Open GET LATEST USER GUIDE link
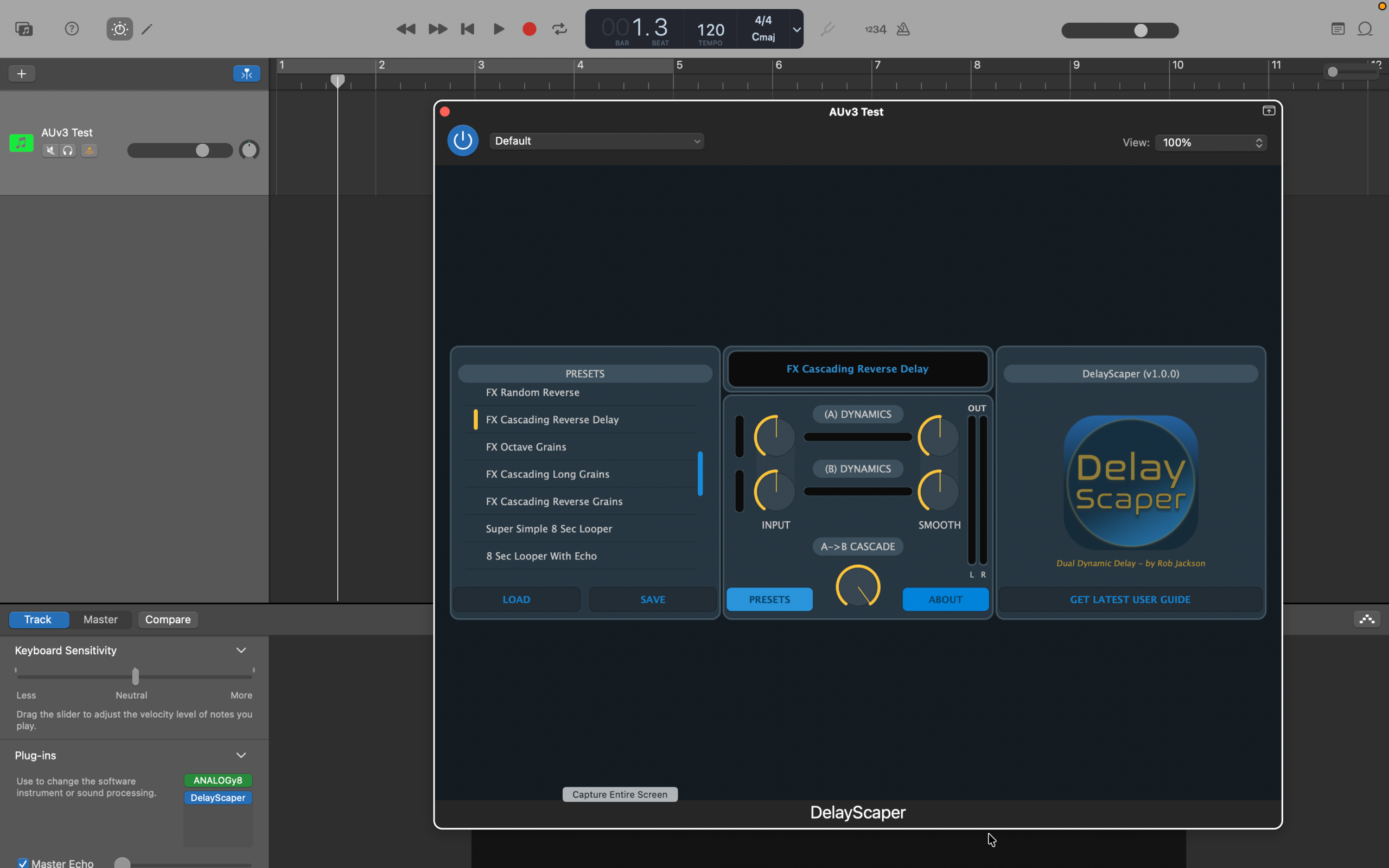1389x868 pixels. [x=1130, y=599]
